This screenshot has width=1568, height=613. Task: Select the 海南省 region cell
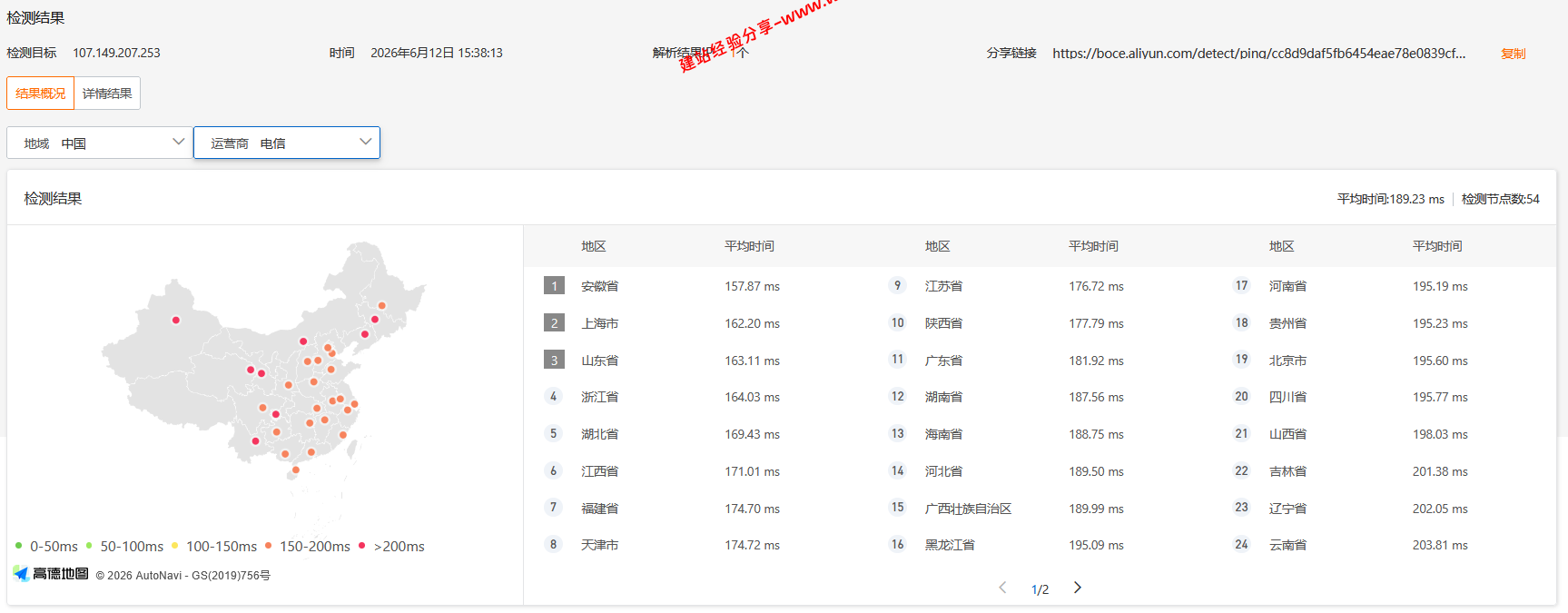(943, 434)
